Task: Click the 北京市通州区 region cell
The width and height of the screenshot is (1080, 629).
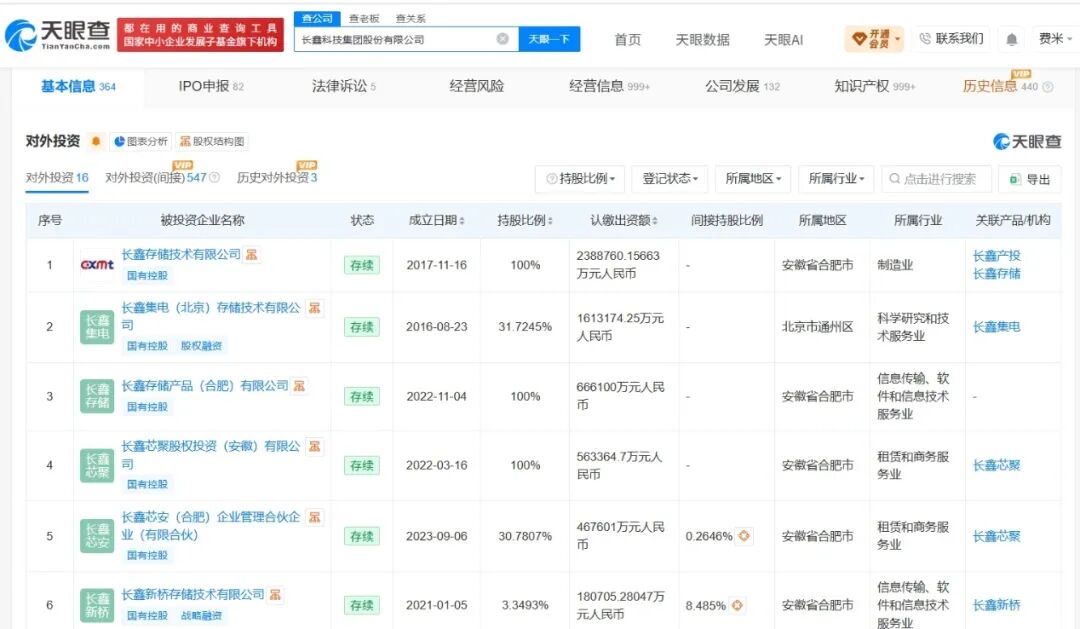Action: pos(817,327)
